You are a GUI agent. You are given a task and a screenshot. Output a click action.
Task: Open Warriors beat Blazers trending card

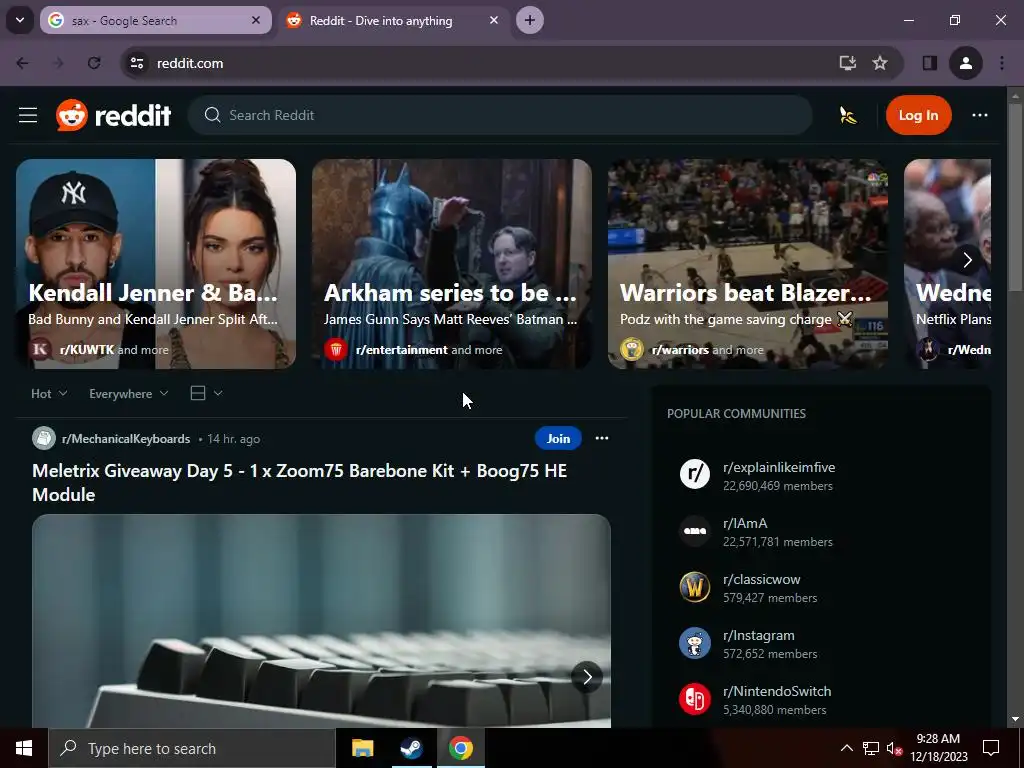tap(748, 264)
